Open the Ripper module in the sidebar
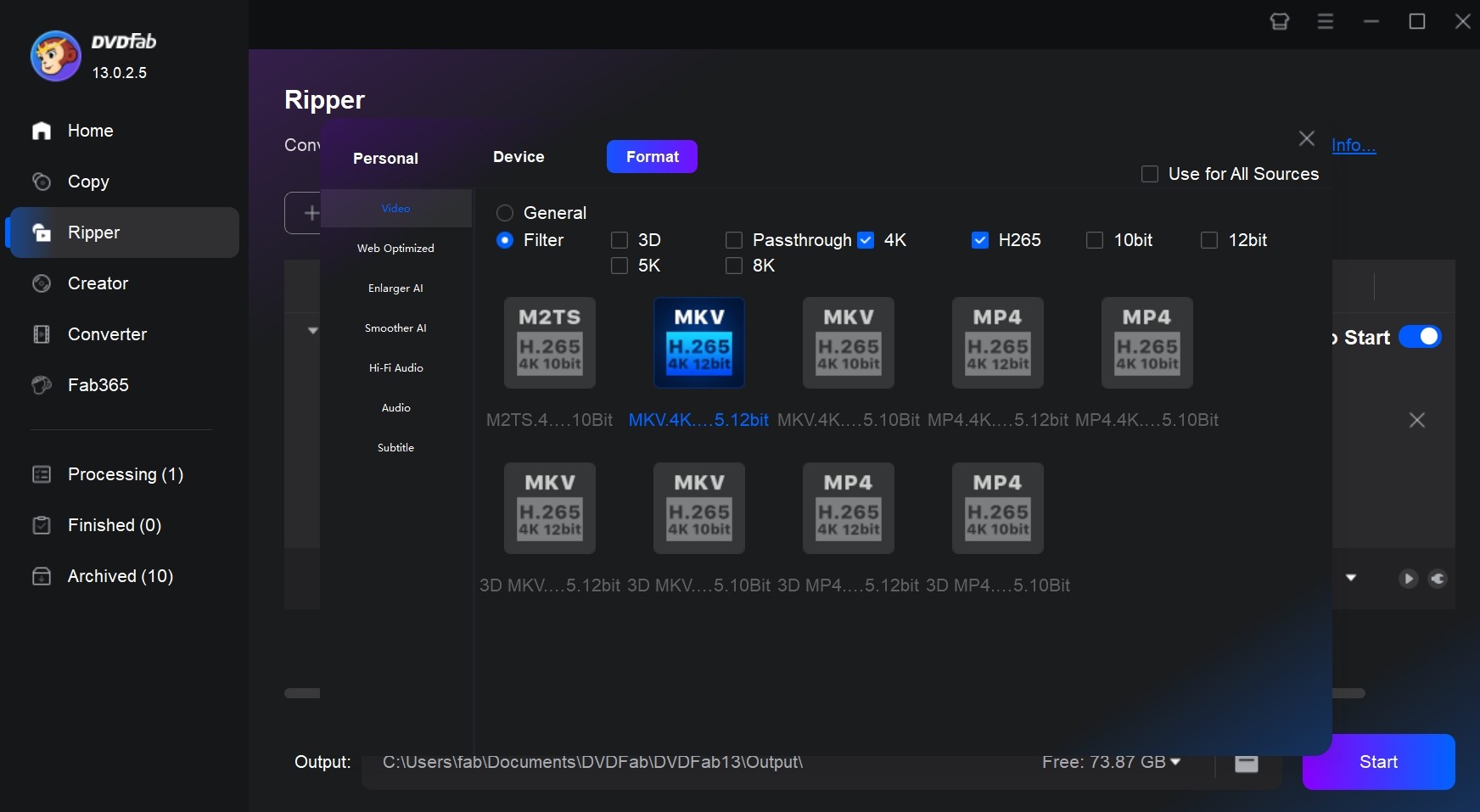This screenshot has width=1480, height=812. pos(94,232)
